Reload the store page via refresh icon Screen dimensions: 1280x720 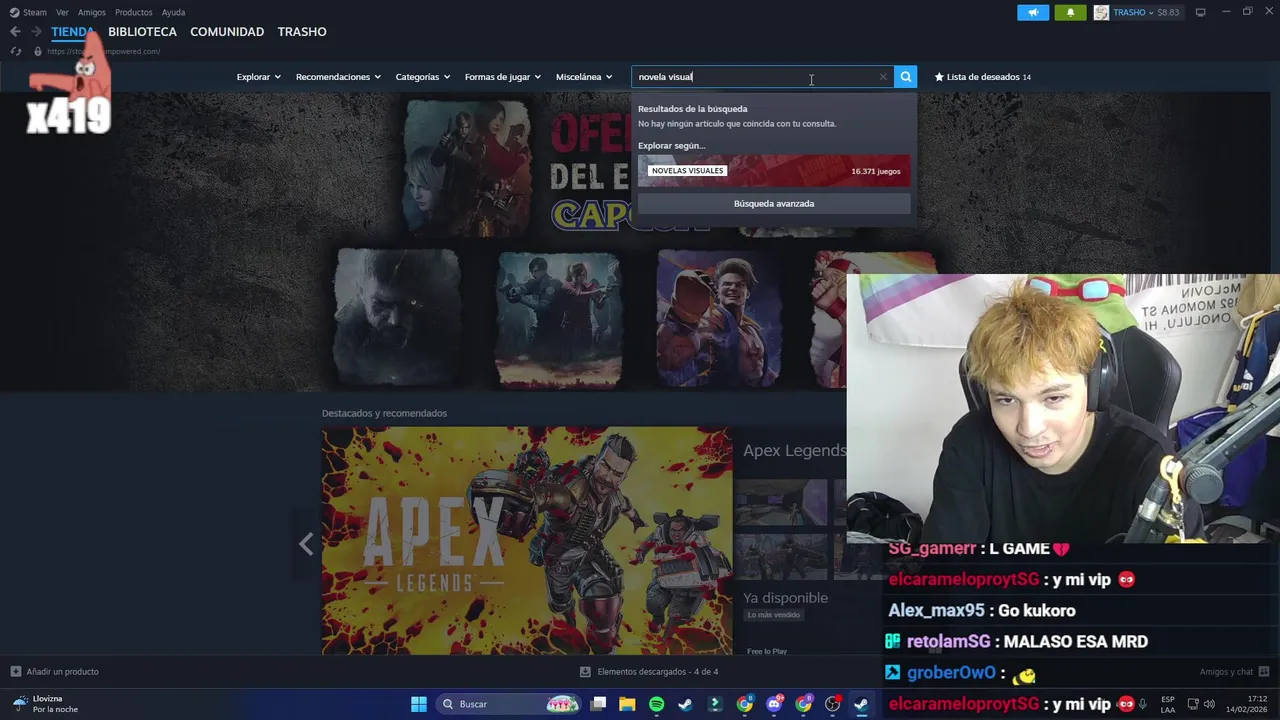[x=16, y=51]
